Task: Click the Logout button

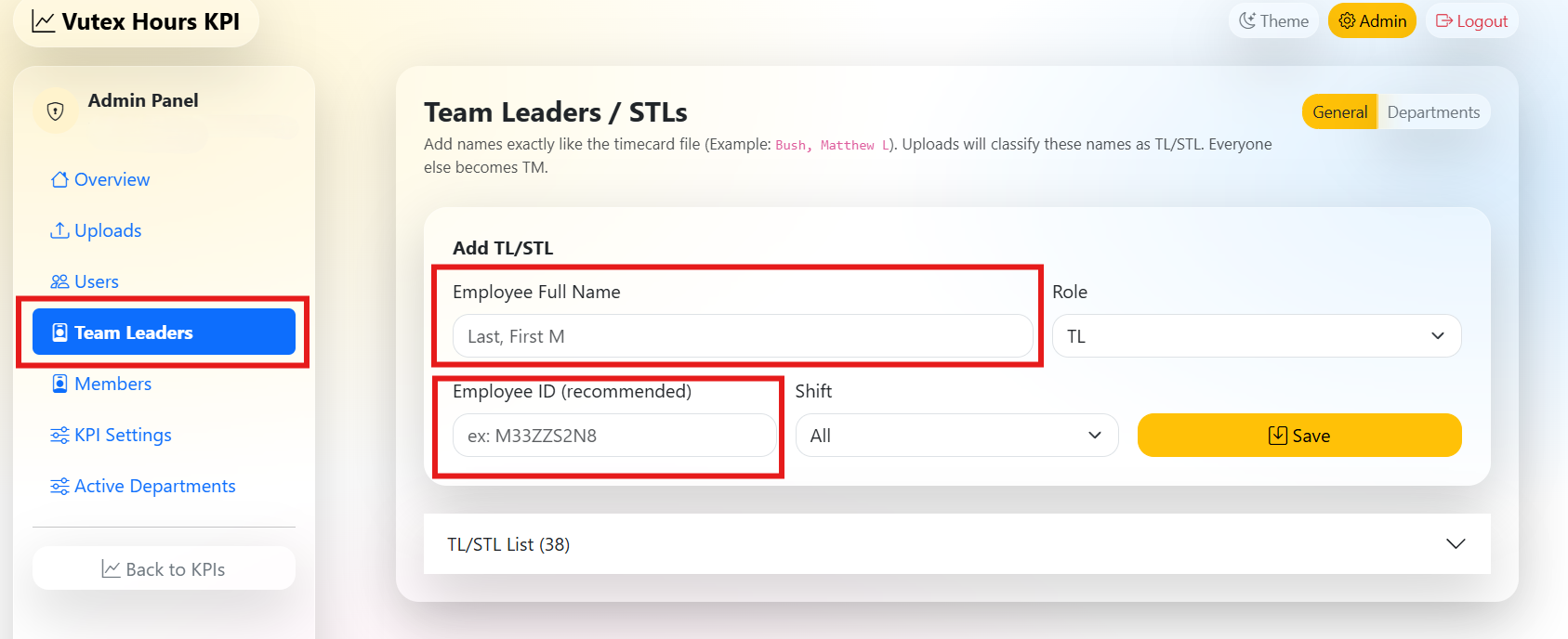Action: click(1471, 21)
